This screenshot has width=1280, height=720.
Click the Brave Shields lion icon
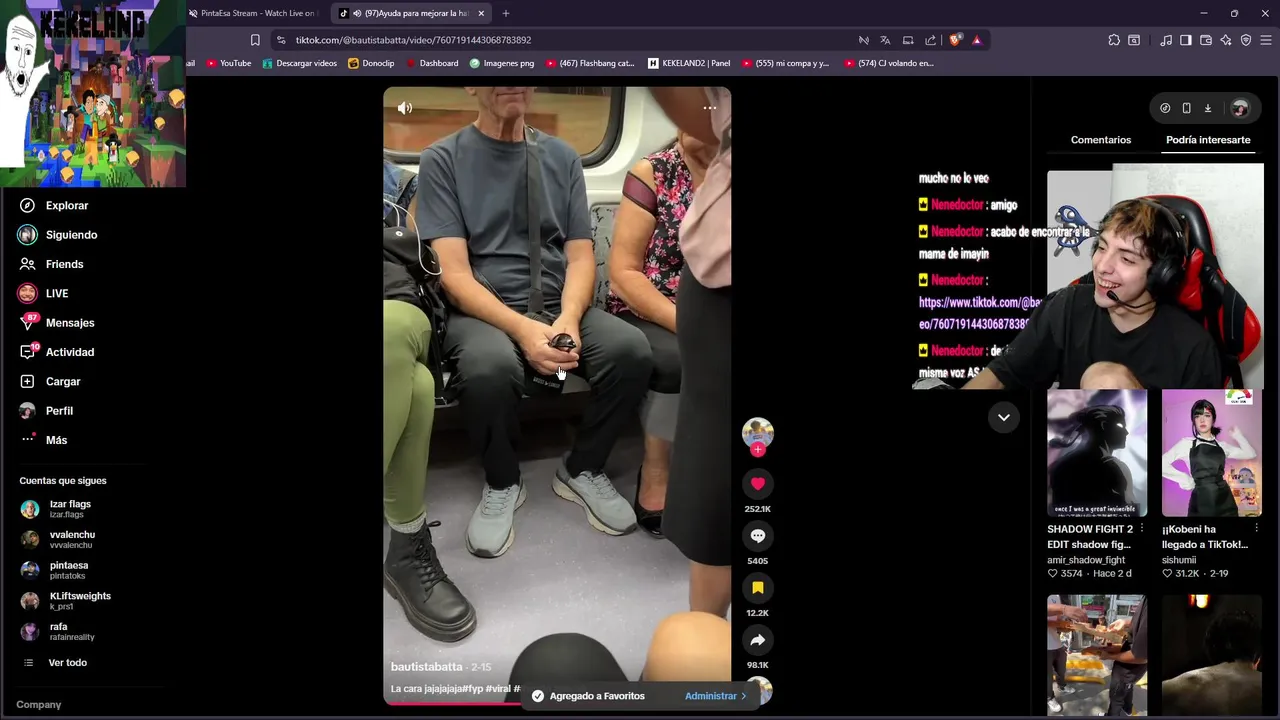955,40
